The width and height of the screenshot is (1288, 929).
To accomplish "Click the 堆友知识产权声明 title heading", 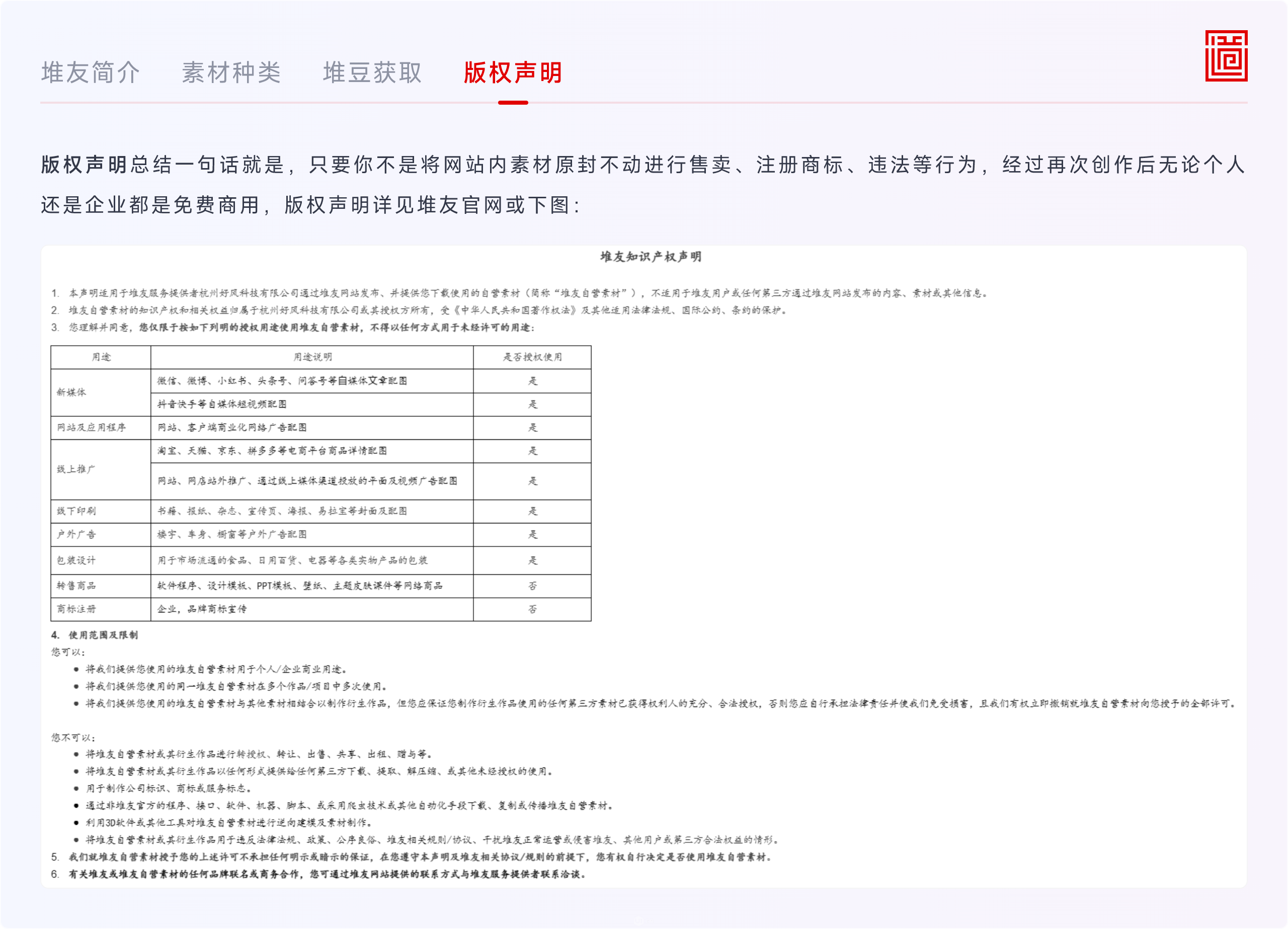I will [x=651, y=257].
